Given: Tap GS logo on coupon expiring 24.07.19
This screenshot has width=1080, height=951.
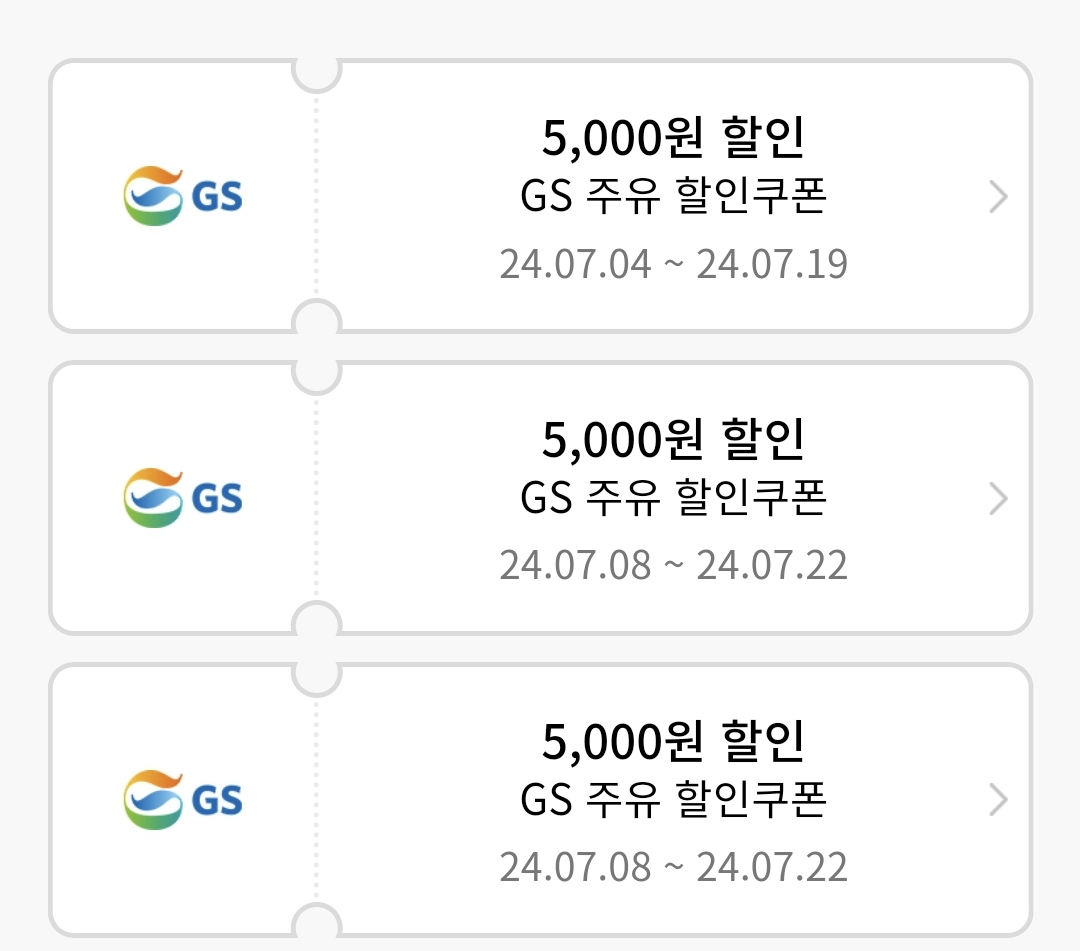Looking at the screenshot, I should point(183,196).
